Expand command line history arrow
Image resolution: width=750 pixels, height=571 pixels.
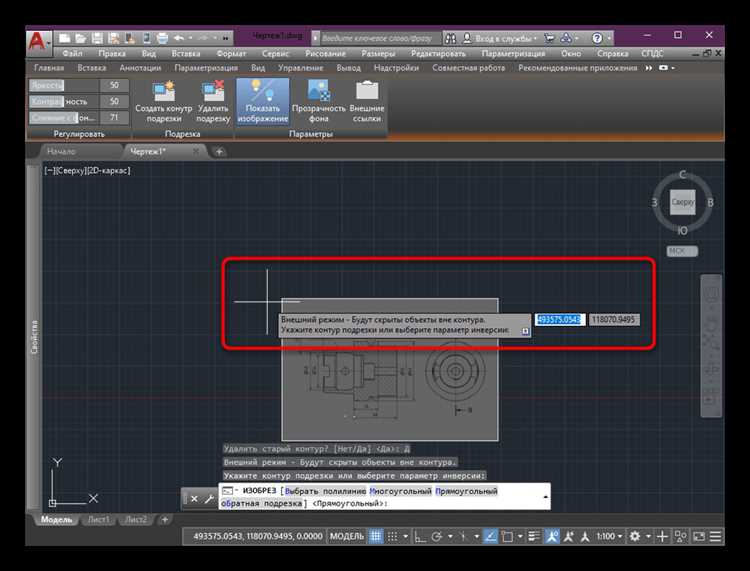coord(545,497)
